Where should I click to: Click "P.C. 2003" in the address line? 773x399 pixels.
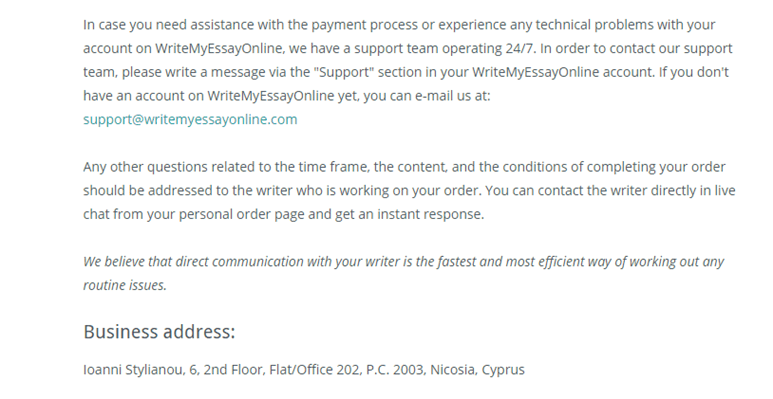(x=394, y=370)
